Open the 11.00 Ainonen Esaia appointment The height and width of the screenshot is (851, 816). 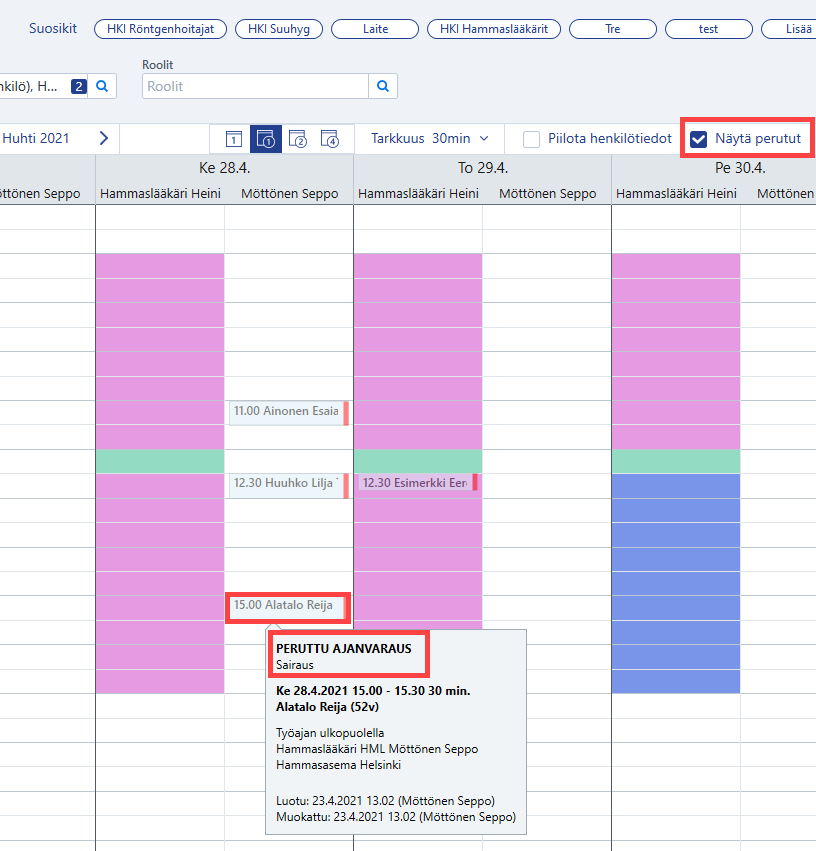288,413
